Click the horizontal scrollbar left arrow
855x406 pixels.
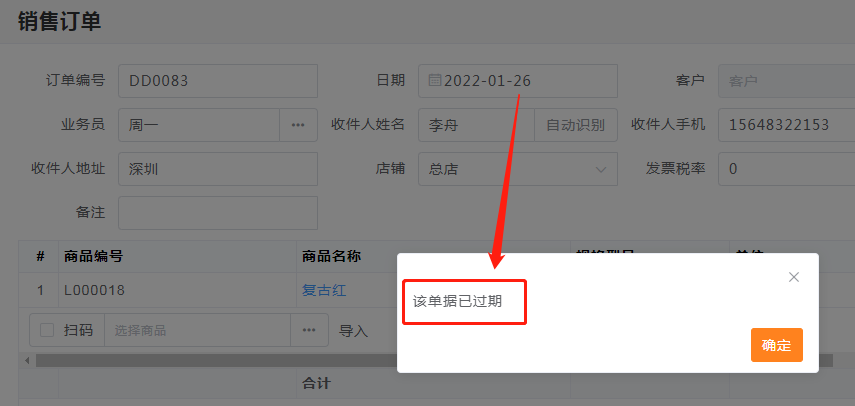pos(26,360)
